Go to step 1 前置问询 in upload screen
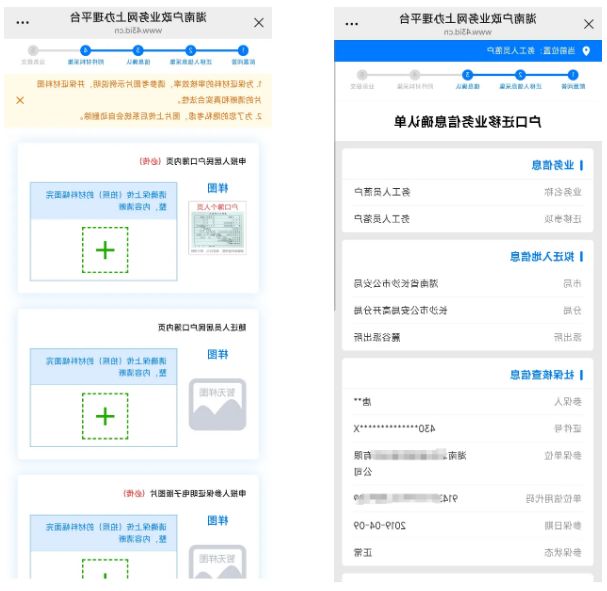 coord(243,55)
